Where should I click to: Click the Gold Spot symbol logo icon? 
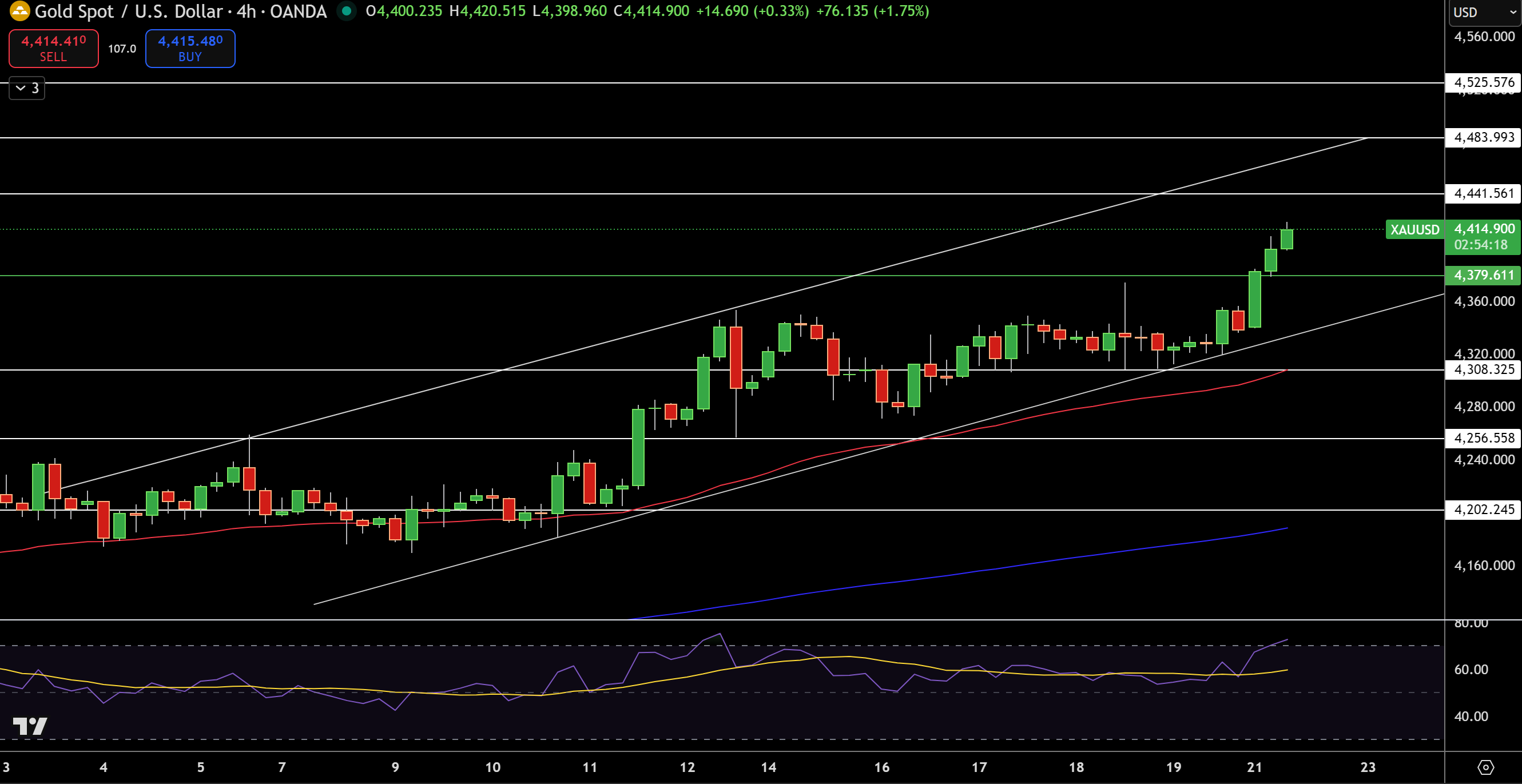[19, 11]
